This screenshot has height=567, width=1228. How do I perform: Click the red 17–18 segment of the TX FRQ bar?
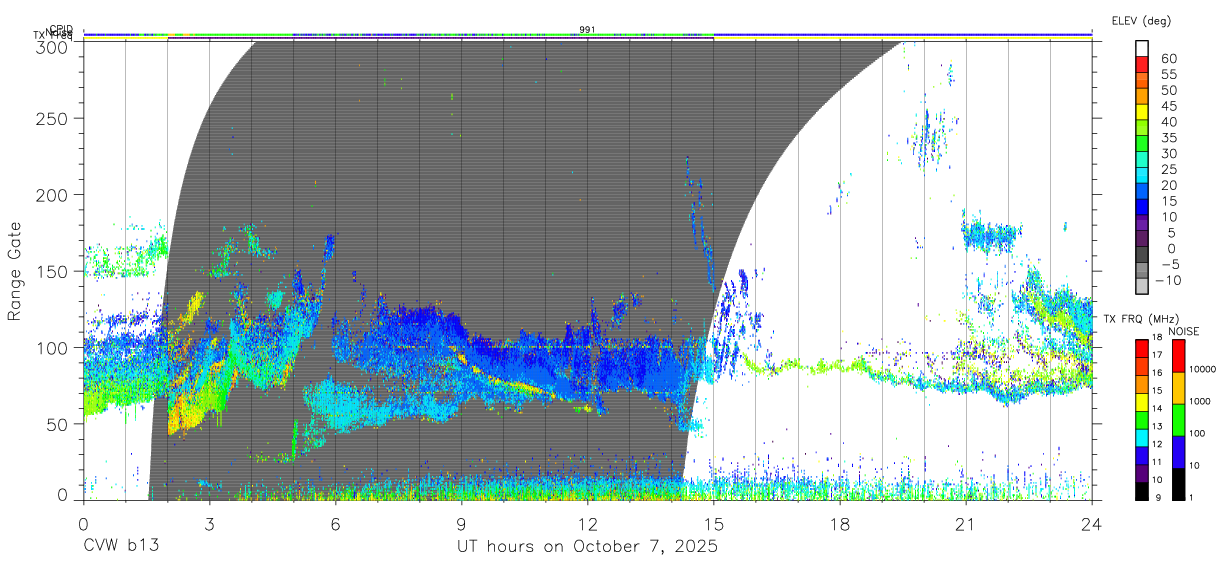pos(1142,347)
